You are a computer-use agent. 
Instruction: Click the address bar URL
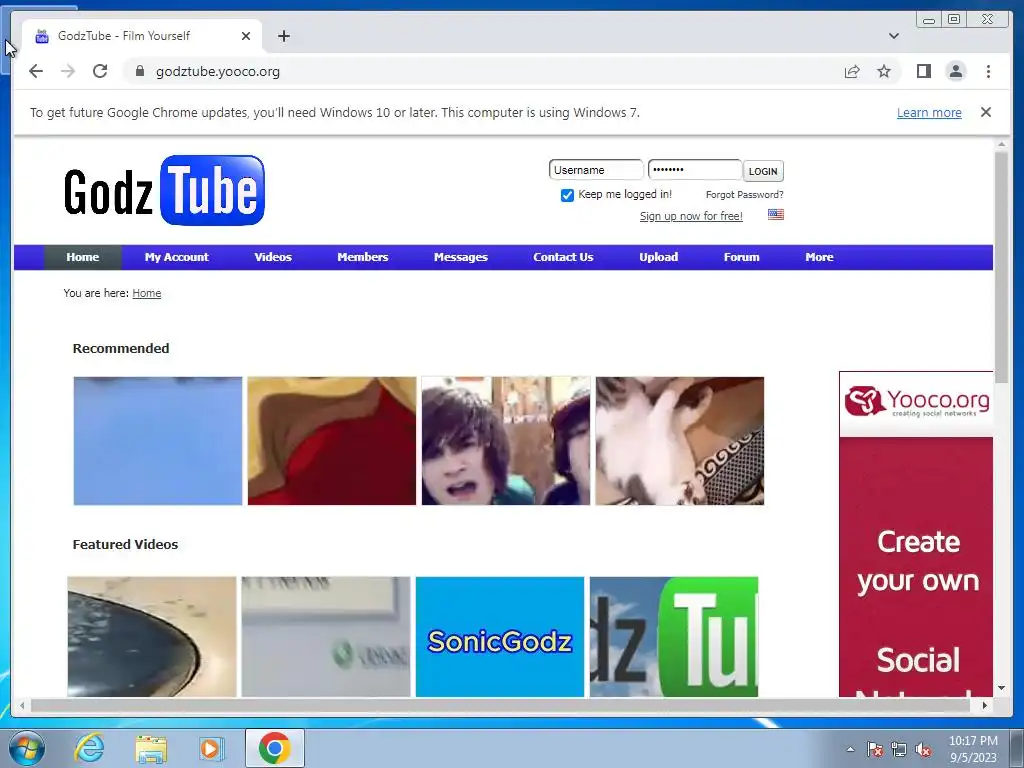click(217, 71)
